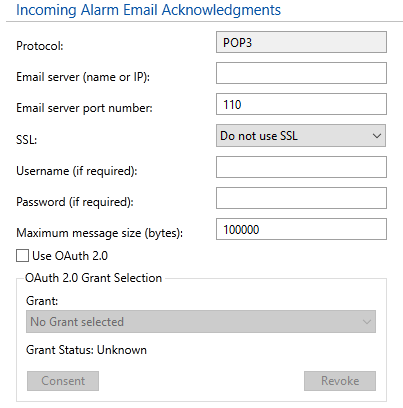Open the SSL dropdown list
Screen dimensions: 403x408
click(301, 136)
